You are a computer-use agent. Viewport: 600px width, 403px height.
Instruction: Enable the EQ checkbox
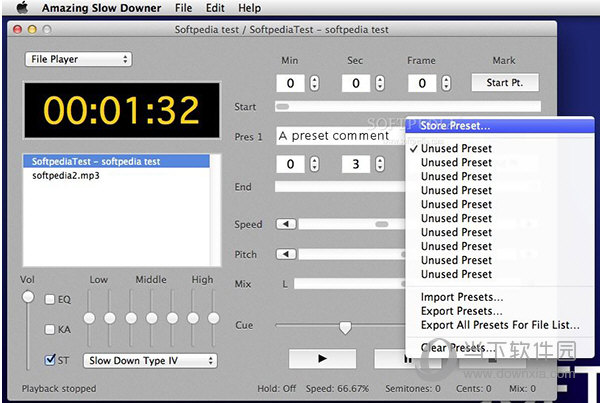point(50,299)
